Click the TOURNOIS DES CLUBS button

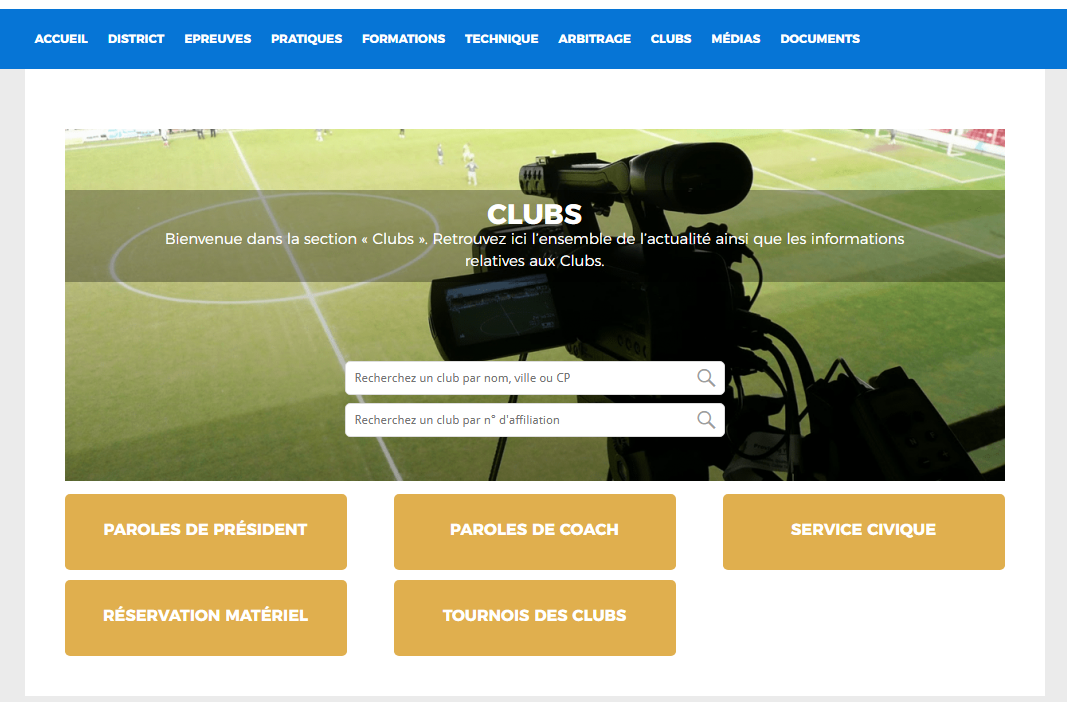point(535,618)
